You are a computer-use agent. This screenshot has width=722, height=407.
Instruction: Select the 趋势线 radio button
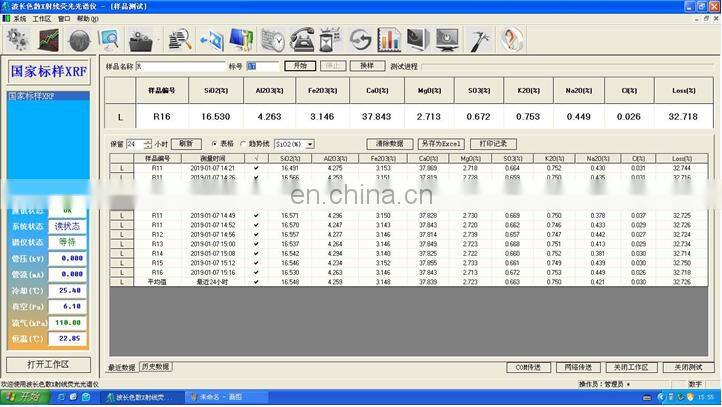[x=243, y=144]
